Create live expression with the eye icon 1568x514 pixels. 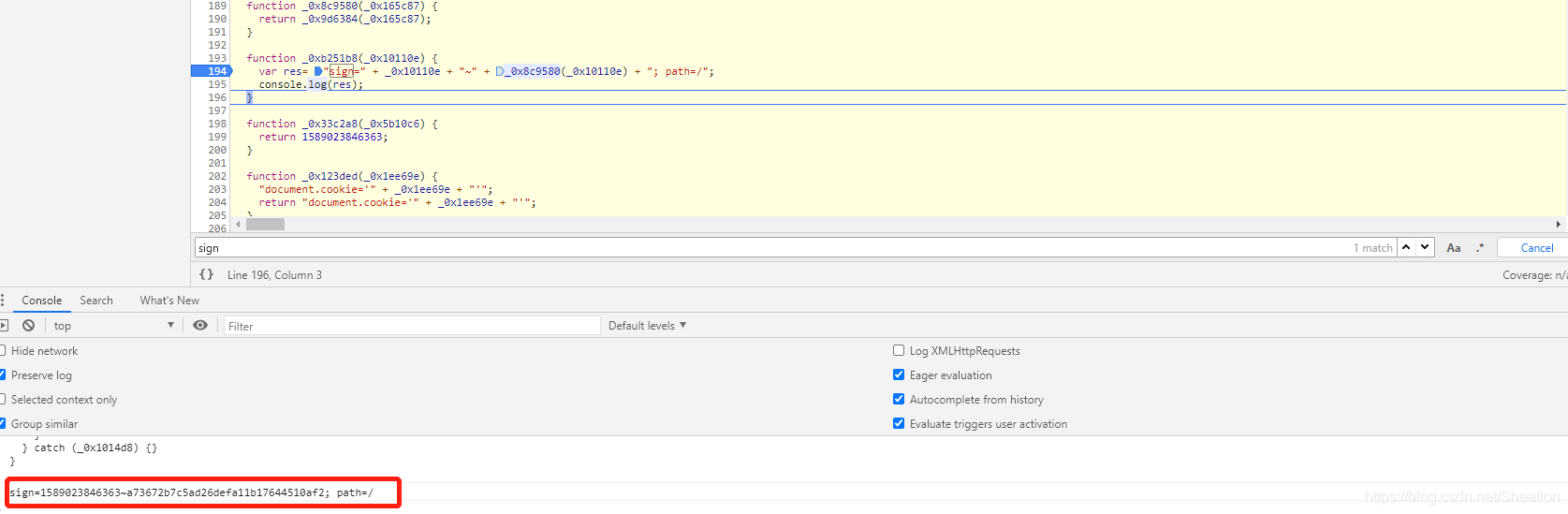pos(200,325)
